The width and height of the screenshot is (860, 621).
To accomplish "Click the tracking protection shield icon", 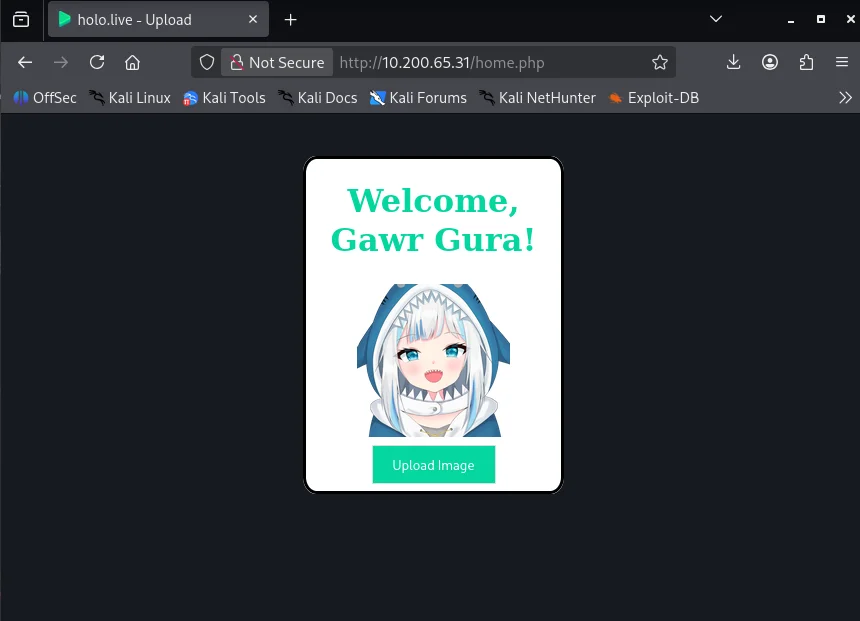I will 207,62.
